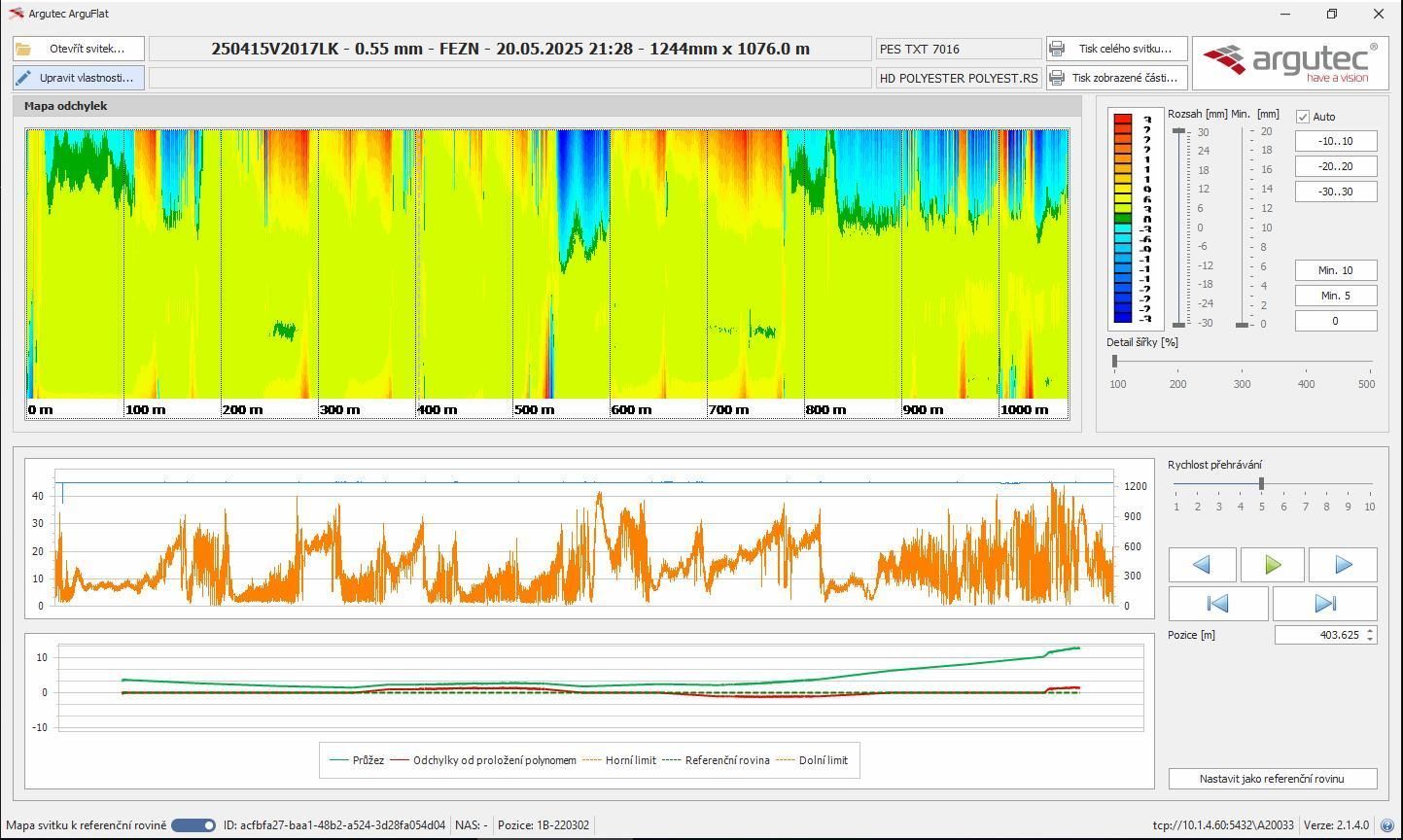Print displayed part via Tisk zobrazené části

[1116, 78]
